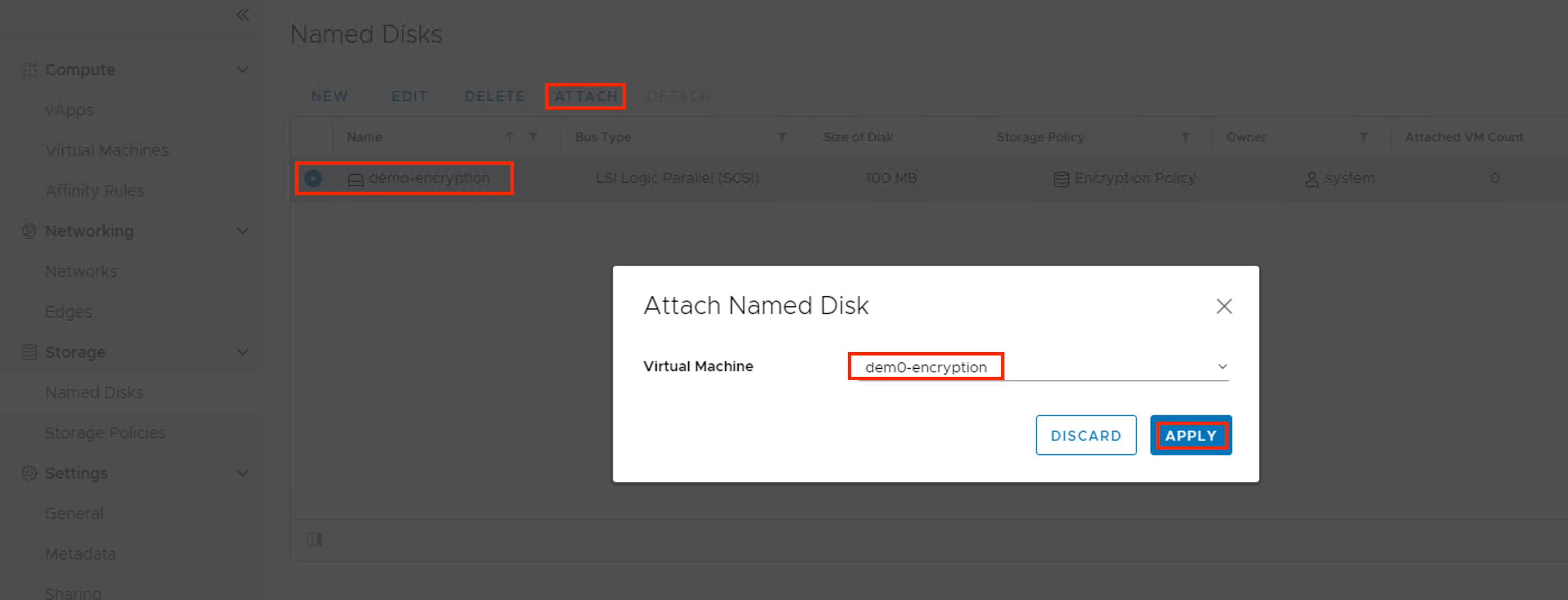Close the Attach Named Disk dialog
The height and width of the screenshot is (600, 1568).
[x=1223, y=306]
